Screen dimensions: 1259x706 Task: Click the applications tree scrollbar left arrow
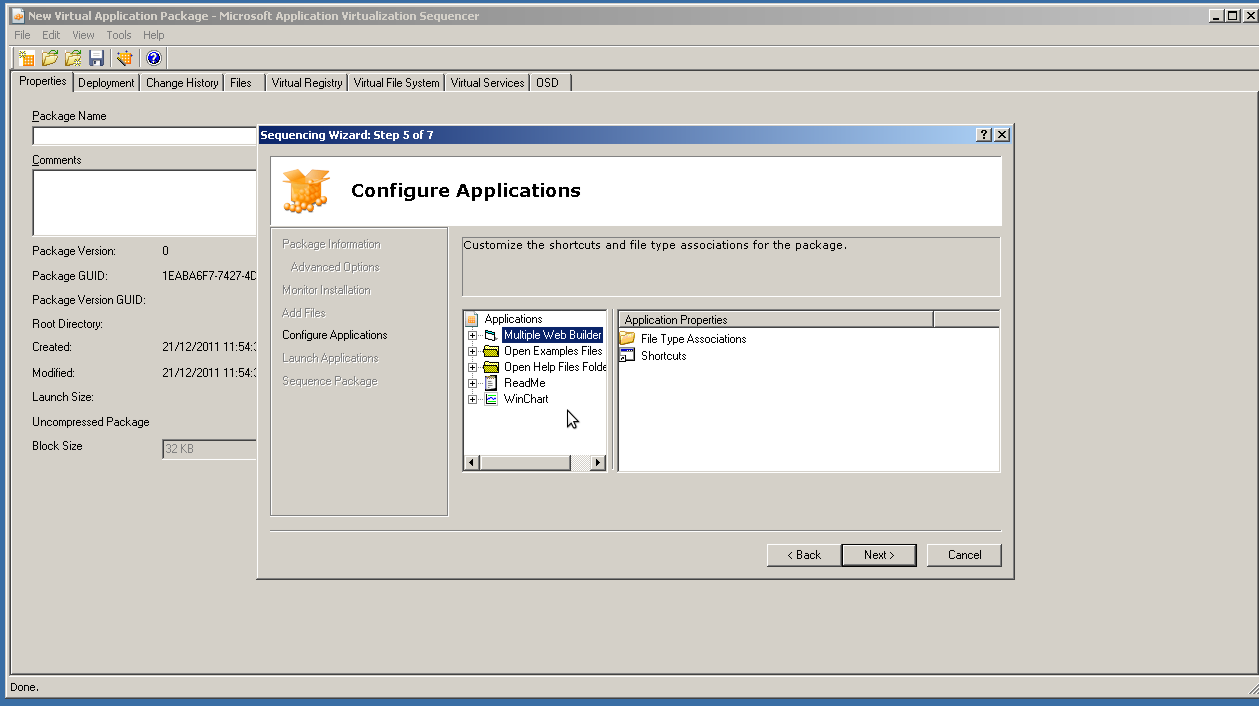[x=472, y=463]
